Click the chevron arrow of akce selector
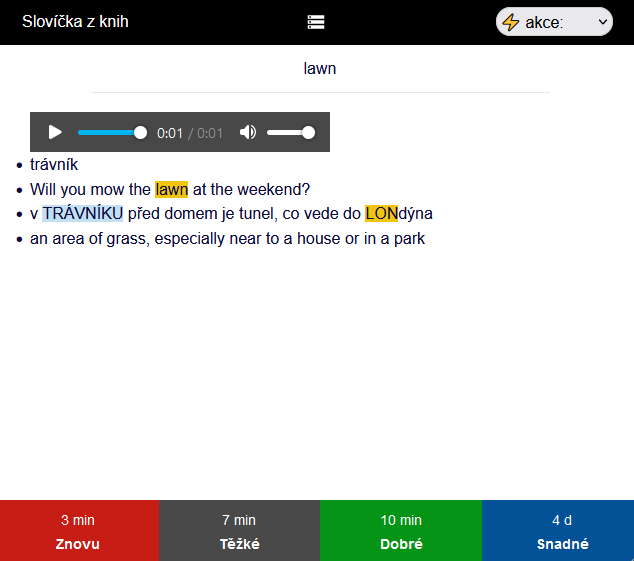 [602, 22]
